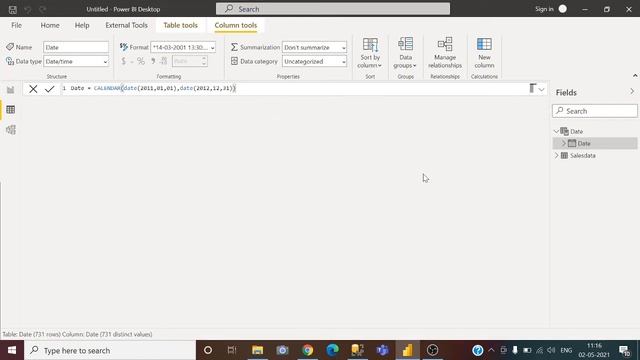The width and height of the screenshot is (640, 360).
Task: Open the Windows Start menu
Action: (12, 350)
